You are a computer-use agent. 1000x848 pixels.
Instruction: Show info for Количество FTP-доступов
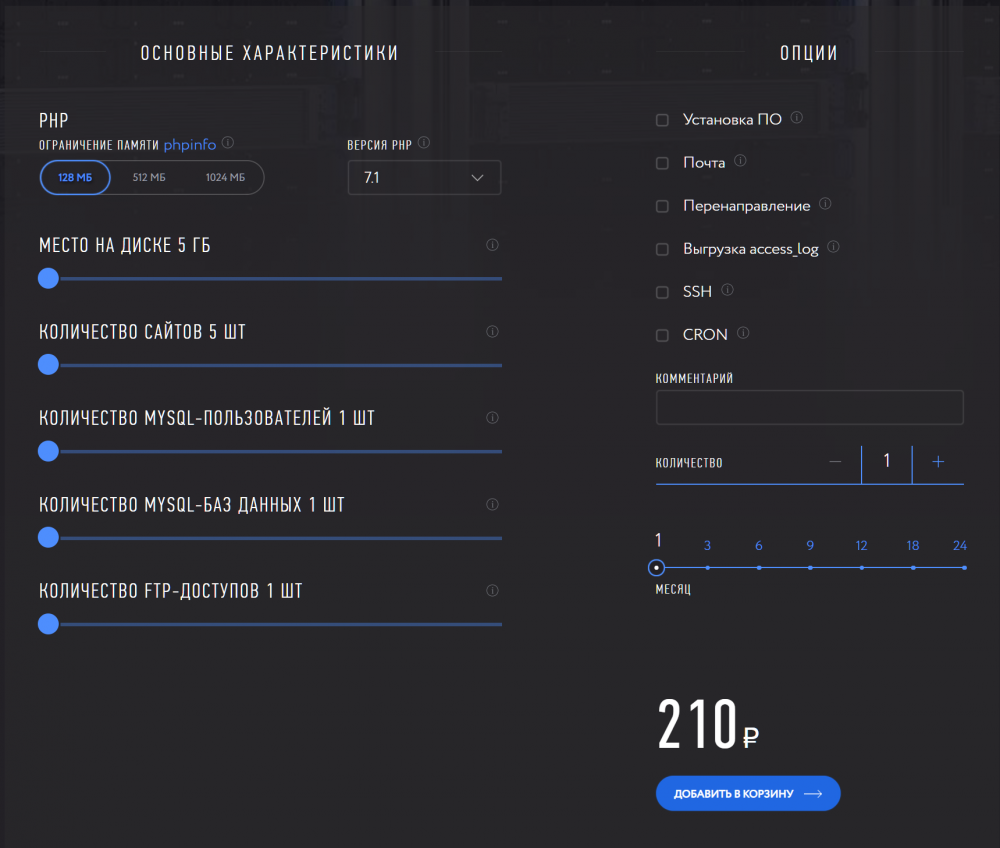[492, 590]
